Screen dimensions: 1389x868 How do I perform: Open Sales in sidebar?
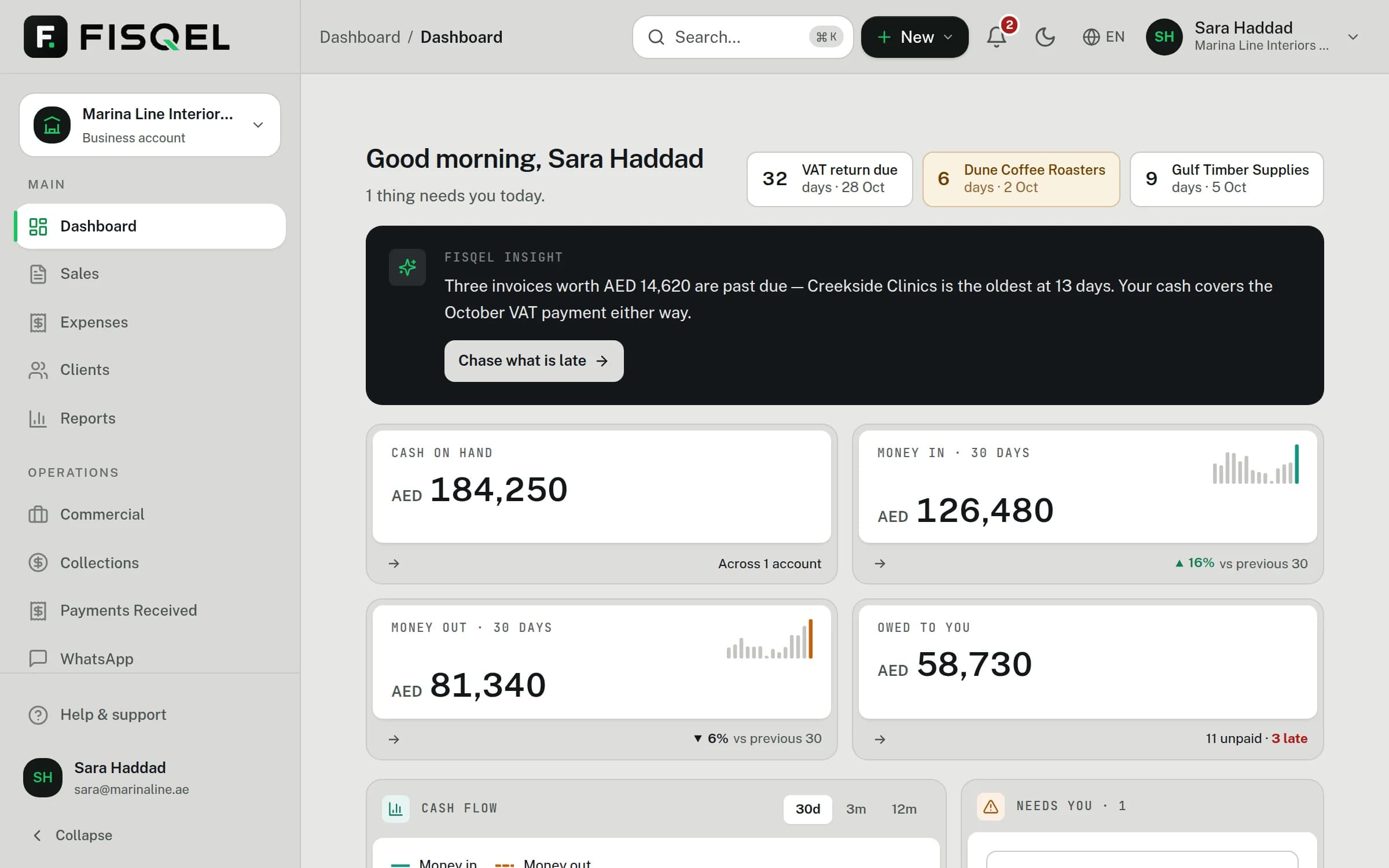pos(150,274)
